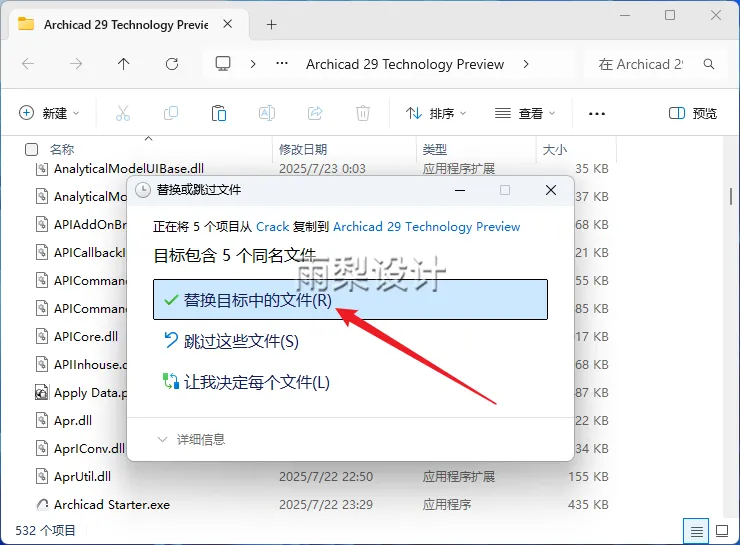Minimize the 替换或跳过文件 dialog

(x=460, y=190)
